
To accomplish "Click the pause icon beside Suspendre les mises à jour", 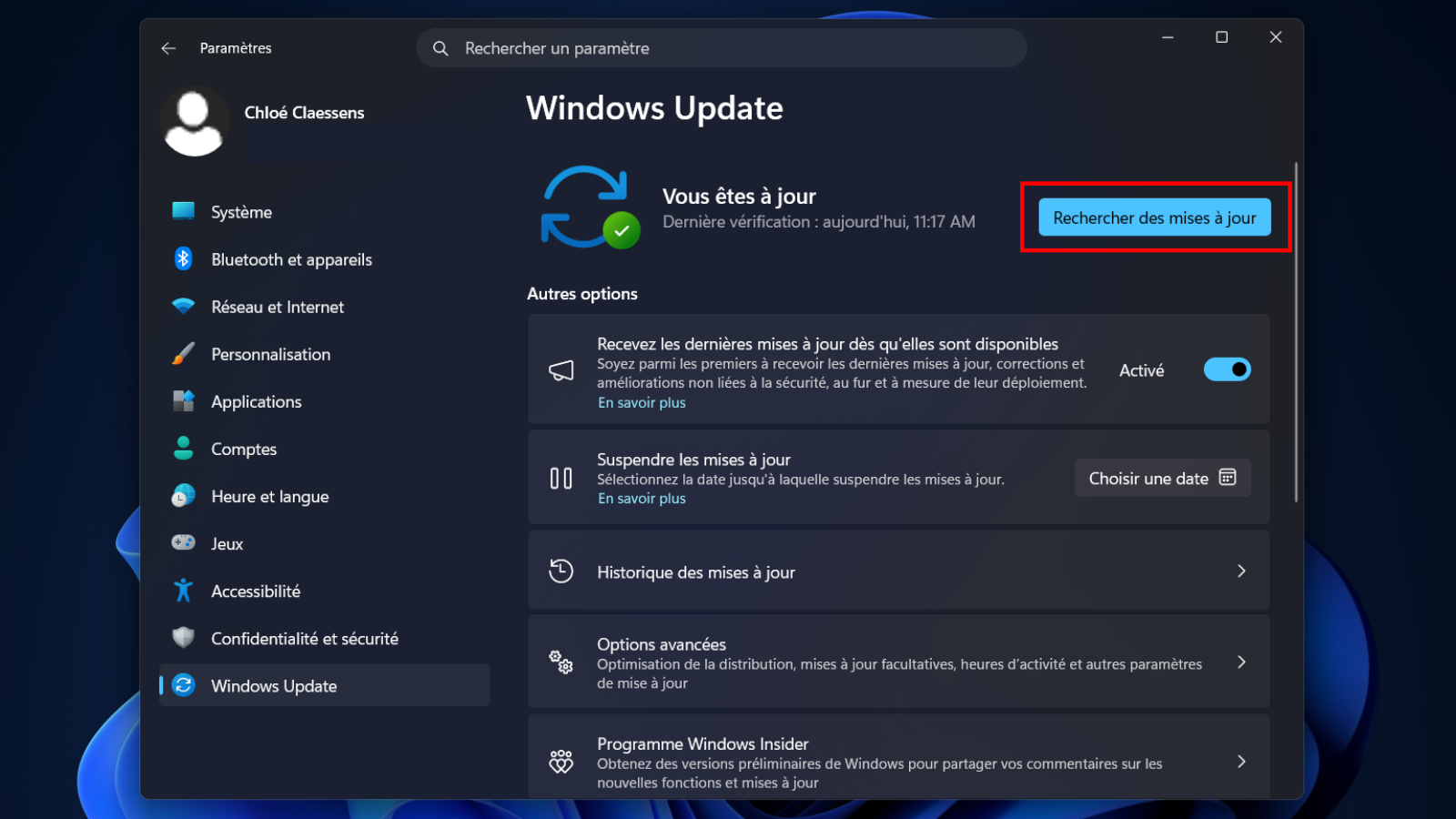I will [x=561, y=479].
